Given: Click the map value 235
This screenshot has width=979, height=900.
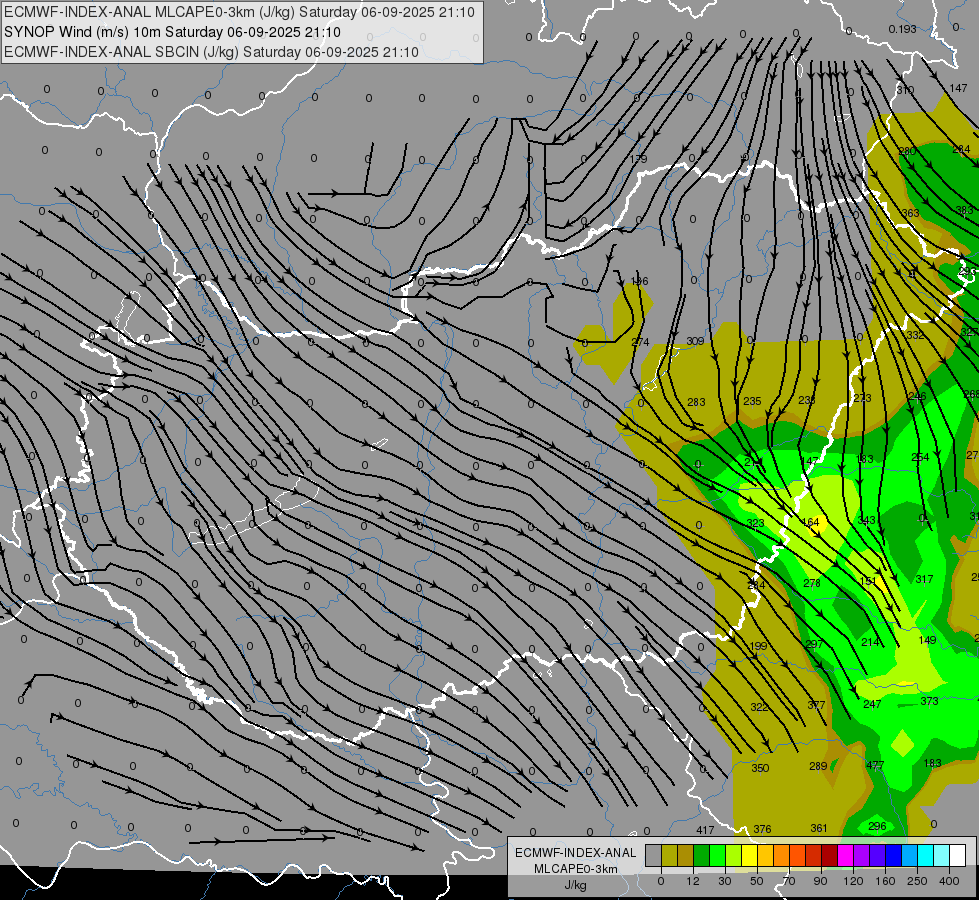Looking at the screenshot, I should [x=752, y=401].
